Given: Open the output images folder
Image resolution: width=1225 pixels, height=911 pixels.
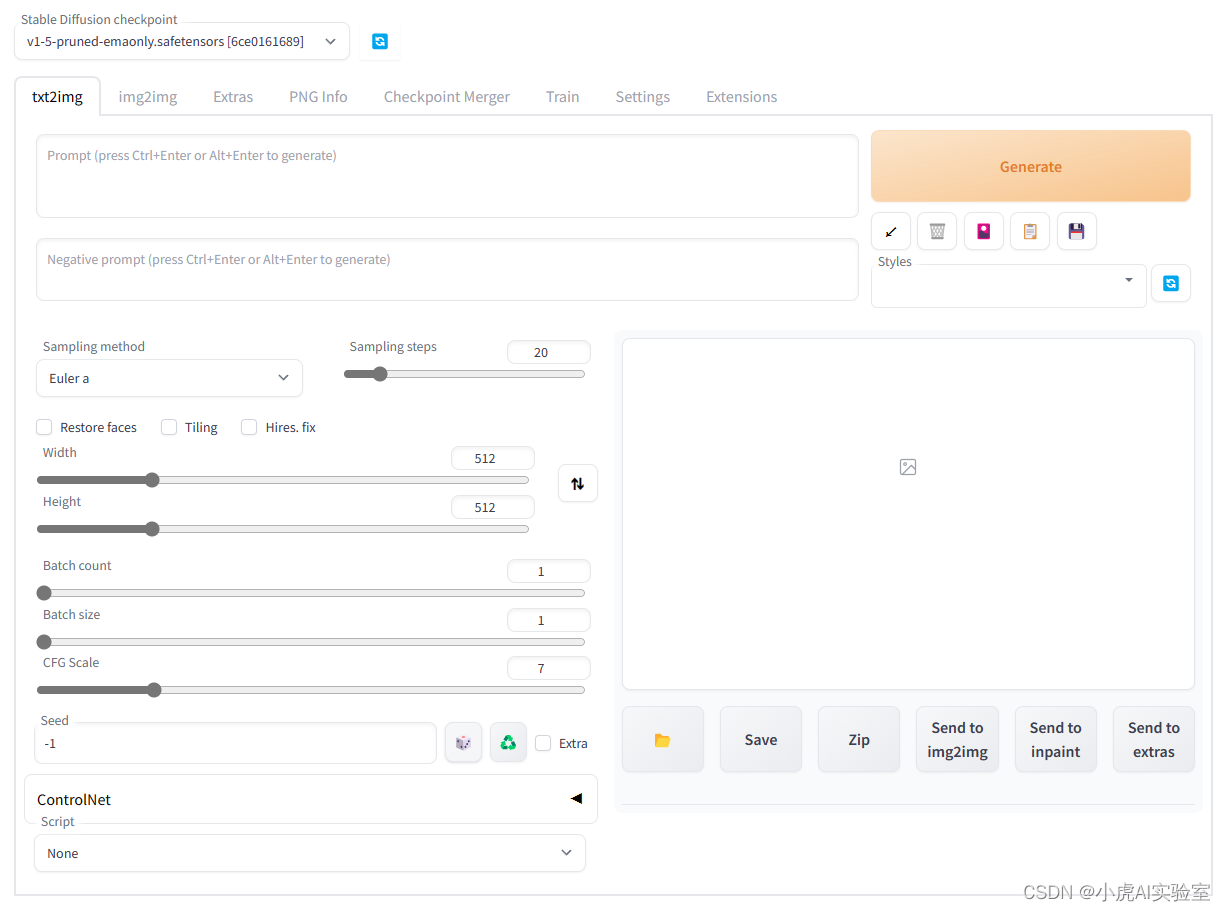Looking at the screenshot, I should click(663, 740).
